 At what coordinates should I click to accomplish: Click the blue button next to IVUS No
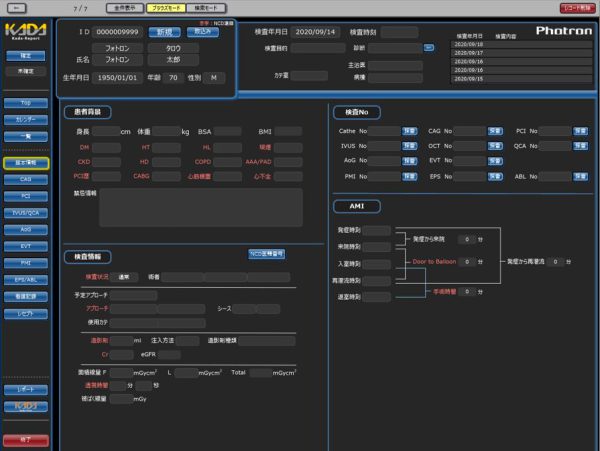(x=410, y=146)
